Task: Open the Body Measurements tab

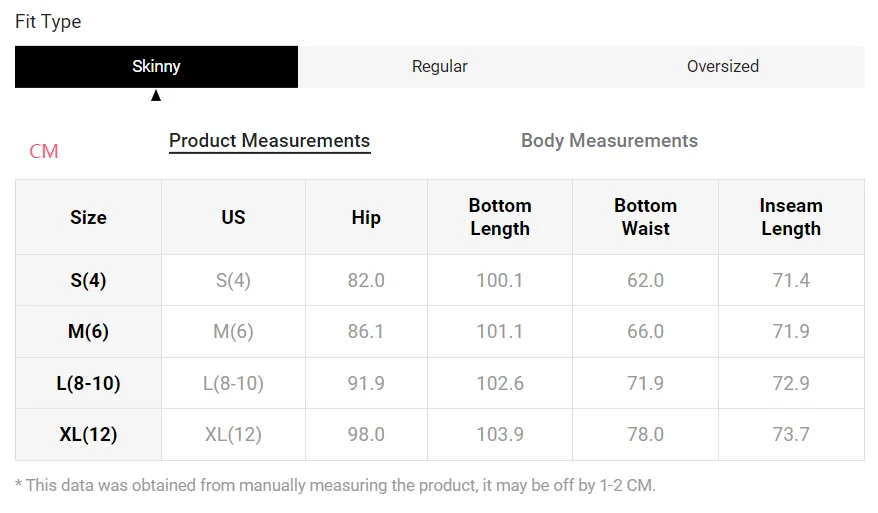Action: [609, 141]
